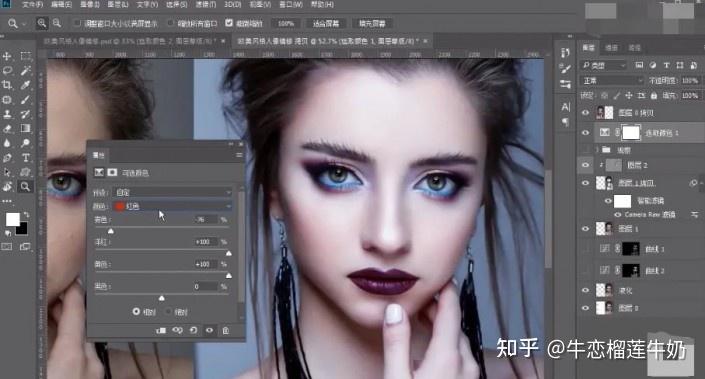This screenshot has width=705, height=379.
Task: Filter layers by pixel layers icon
Action: pos(639,65)
